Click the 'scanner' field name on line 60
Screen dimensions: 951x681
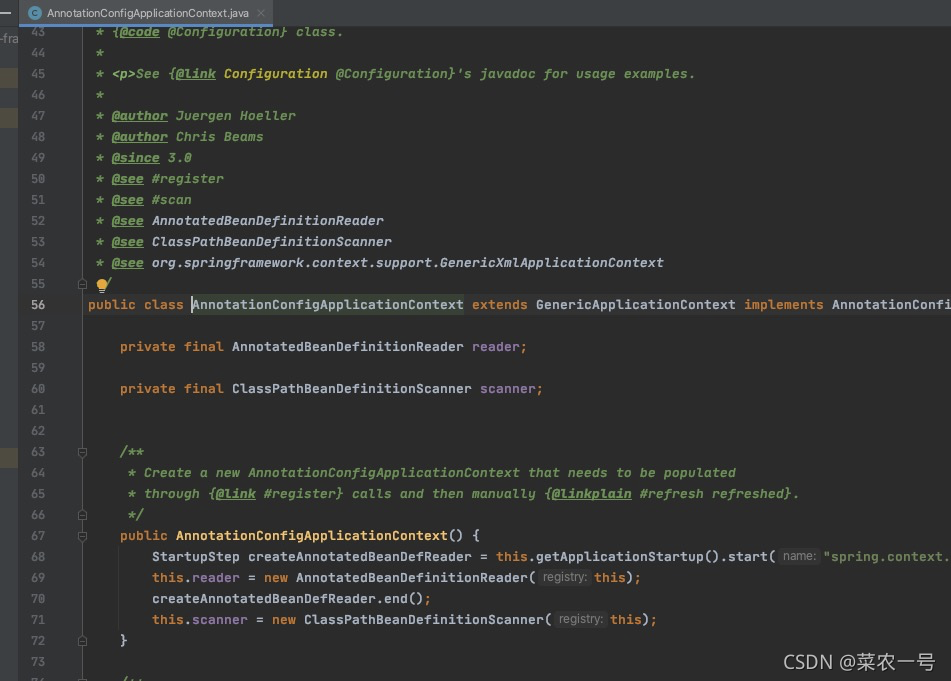coord(508,389)
